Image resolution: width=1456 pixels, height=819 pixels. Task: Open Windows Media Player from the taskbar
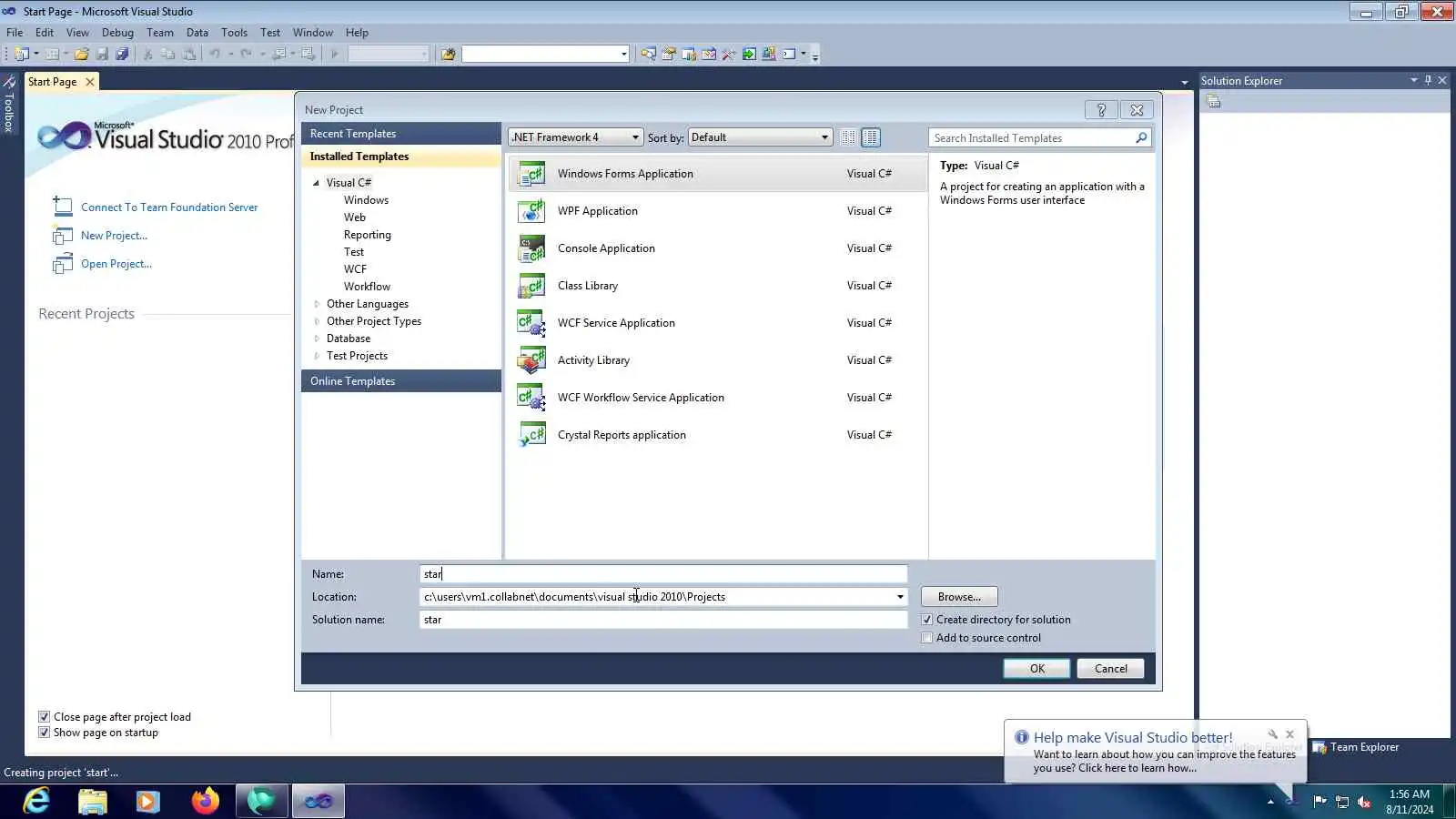(x=148, y=801)
